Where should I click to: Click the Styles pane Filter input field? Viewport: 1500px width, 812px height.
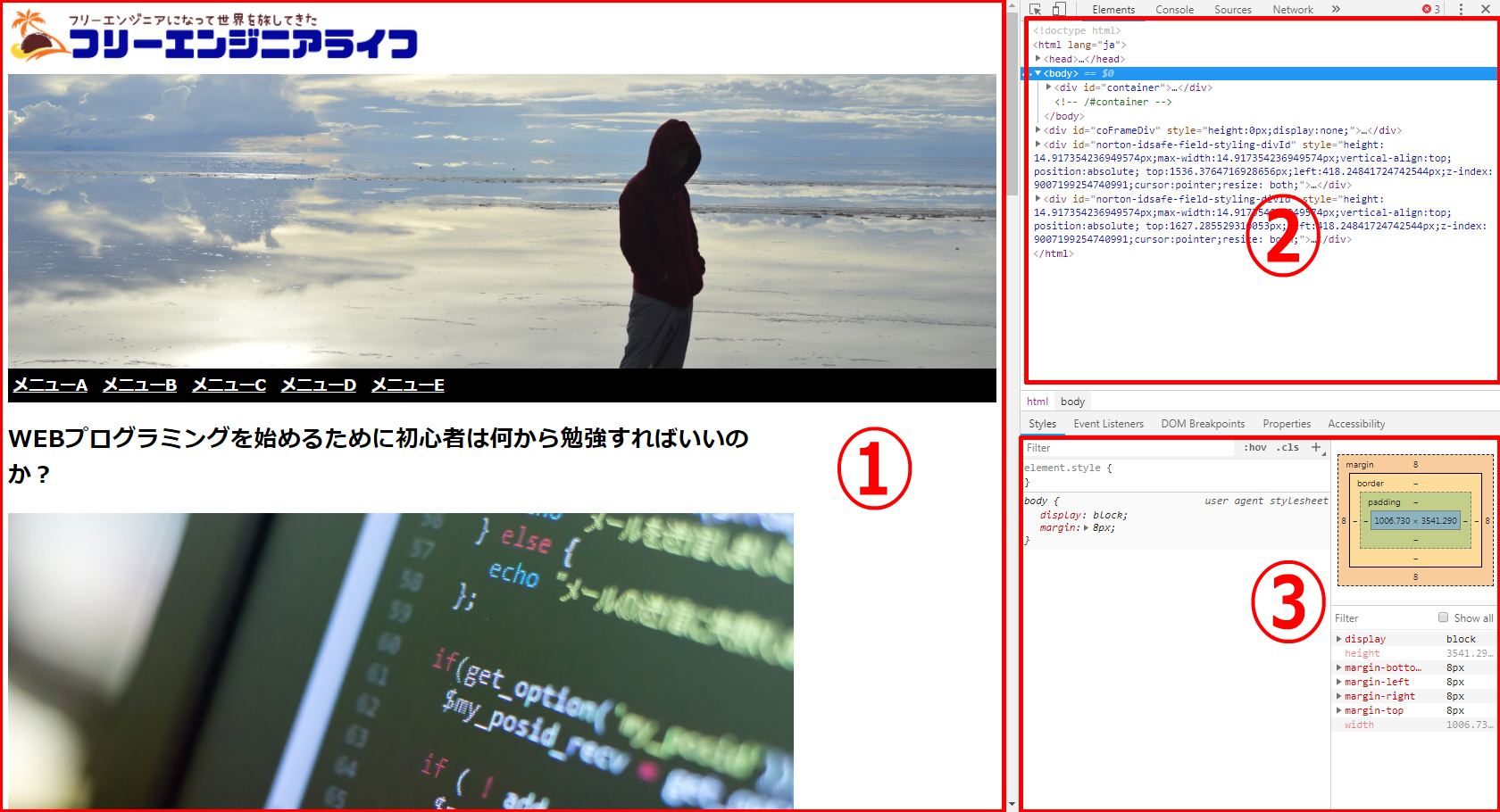click(1125, 448)
